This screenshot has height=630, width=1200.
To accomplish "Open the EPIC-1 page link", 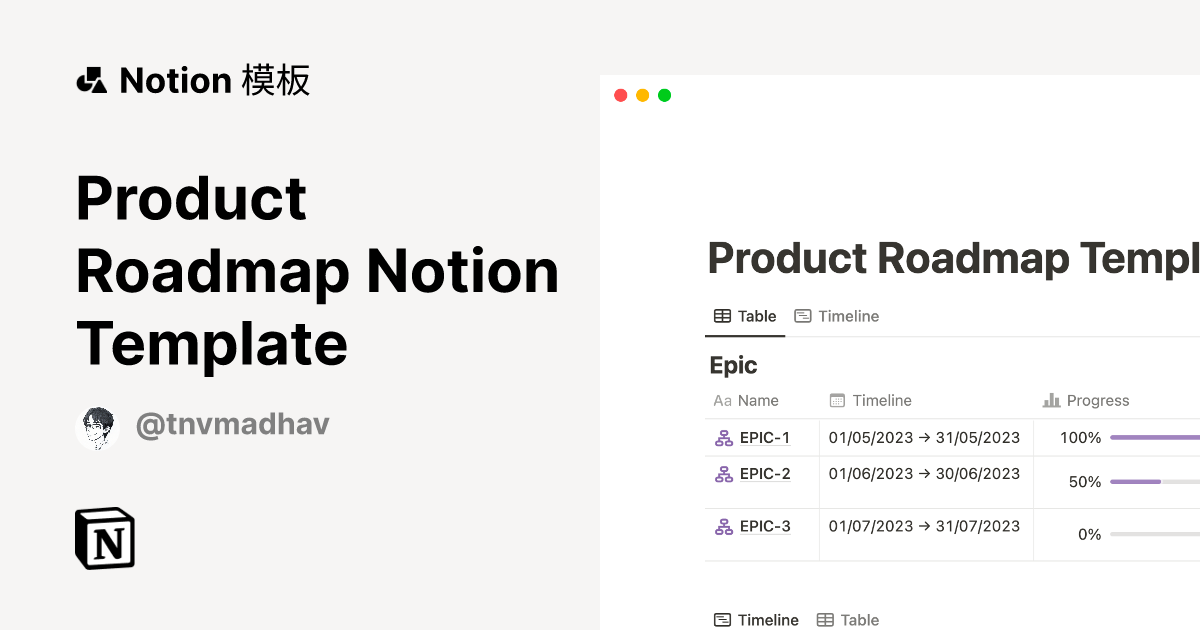I will point(764,437).
